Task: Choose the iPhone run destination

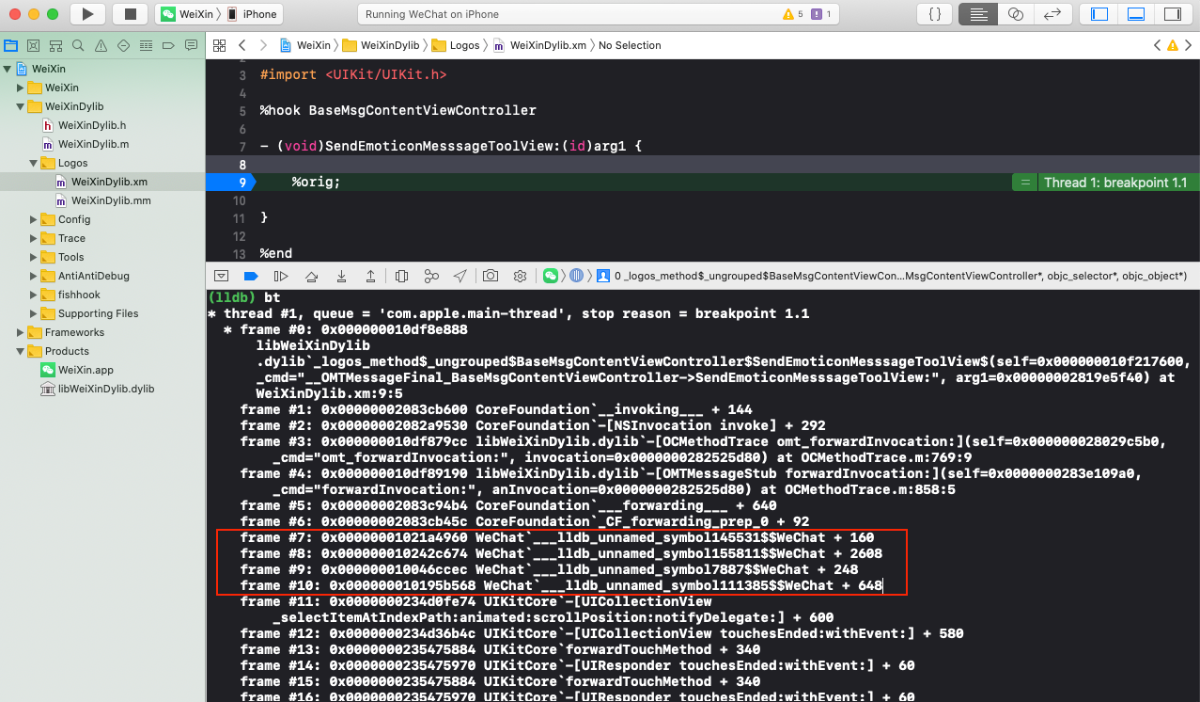Action: (x=251, y=14)
